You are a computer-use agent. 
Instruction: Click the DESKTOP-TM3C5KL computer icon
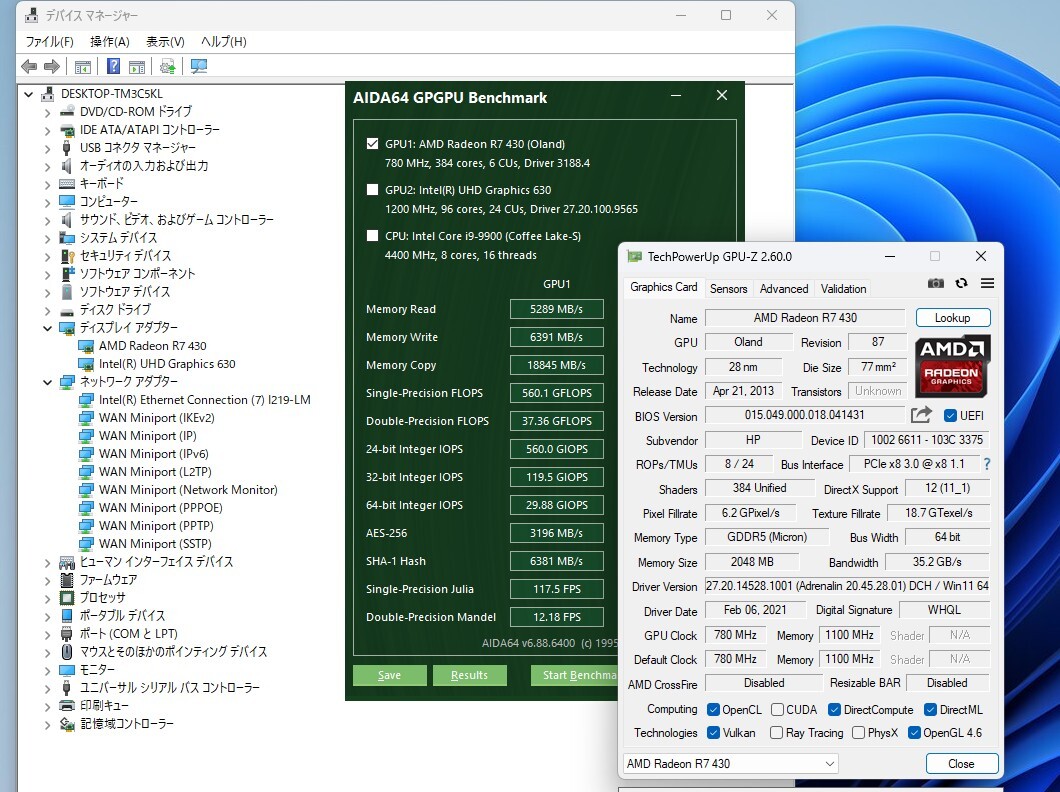(48, 94)
